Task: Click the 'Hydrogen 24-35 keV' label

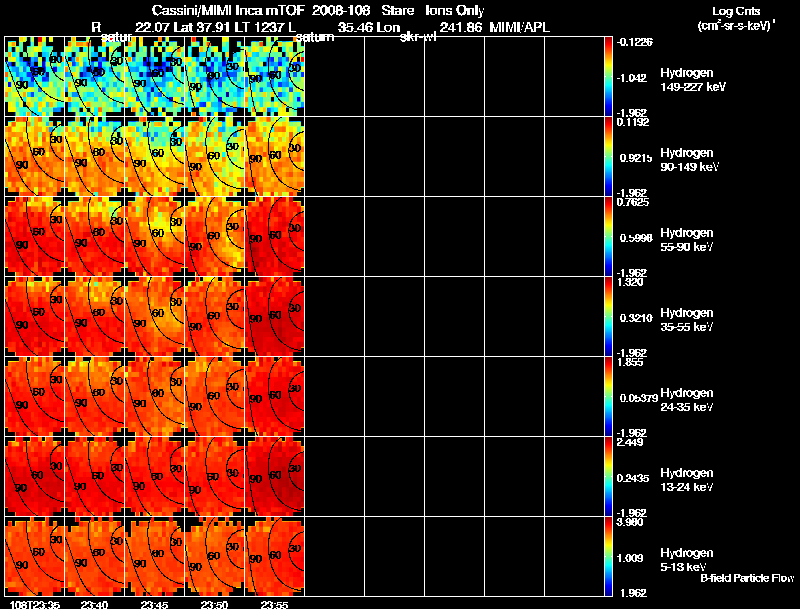Action: [687, 400]
